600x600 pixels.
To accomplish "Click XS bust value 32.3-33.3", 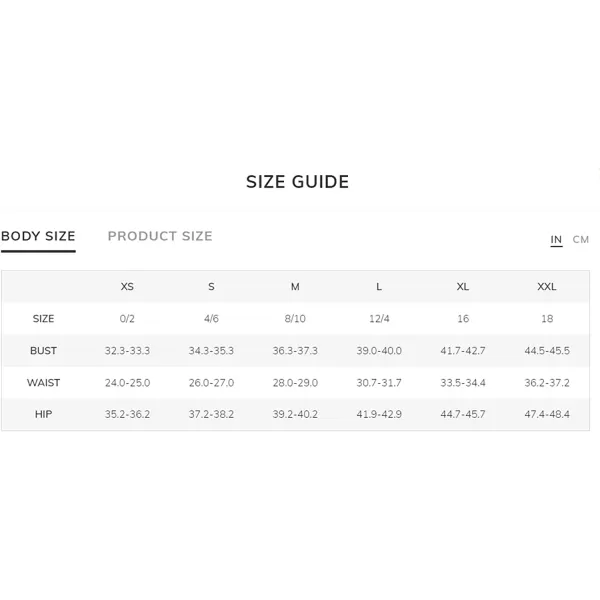I will (127, 351).
